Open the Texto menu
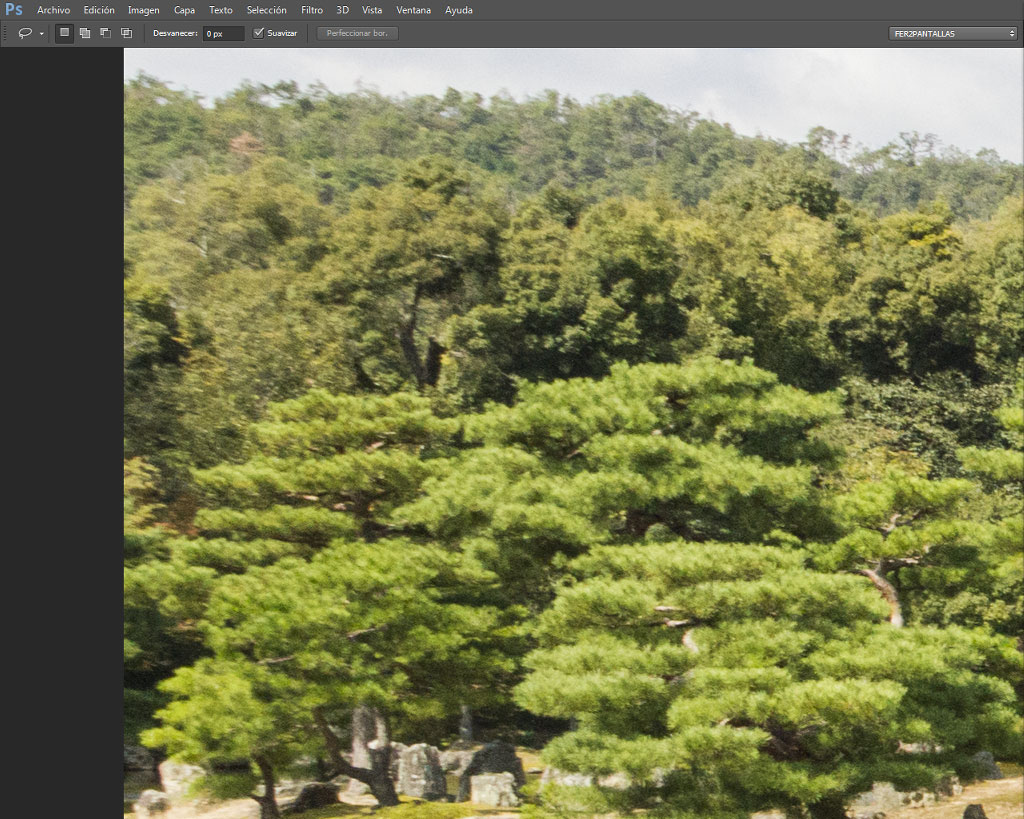The width and height of the screenshot is (1024, 819). point(221,10)
